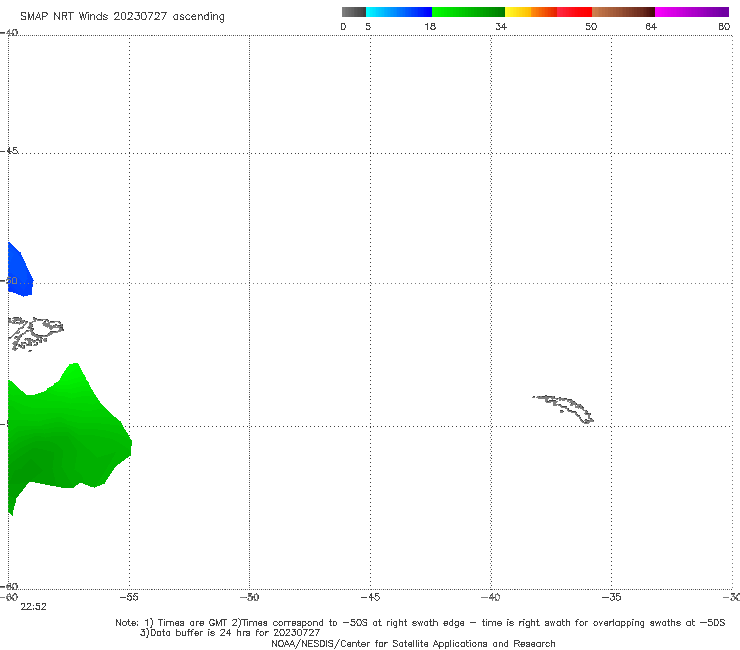Click the longitude label '-55'
This screenshot has width=740, height=650.
(x=129, y=597)
